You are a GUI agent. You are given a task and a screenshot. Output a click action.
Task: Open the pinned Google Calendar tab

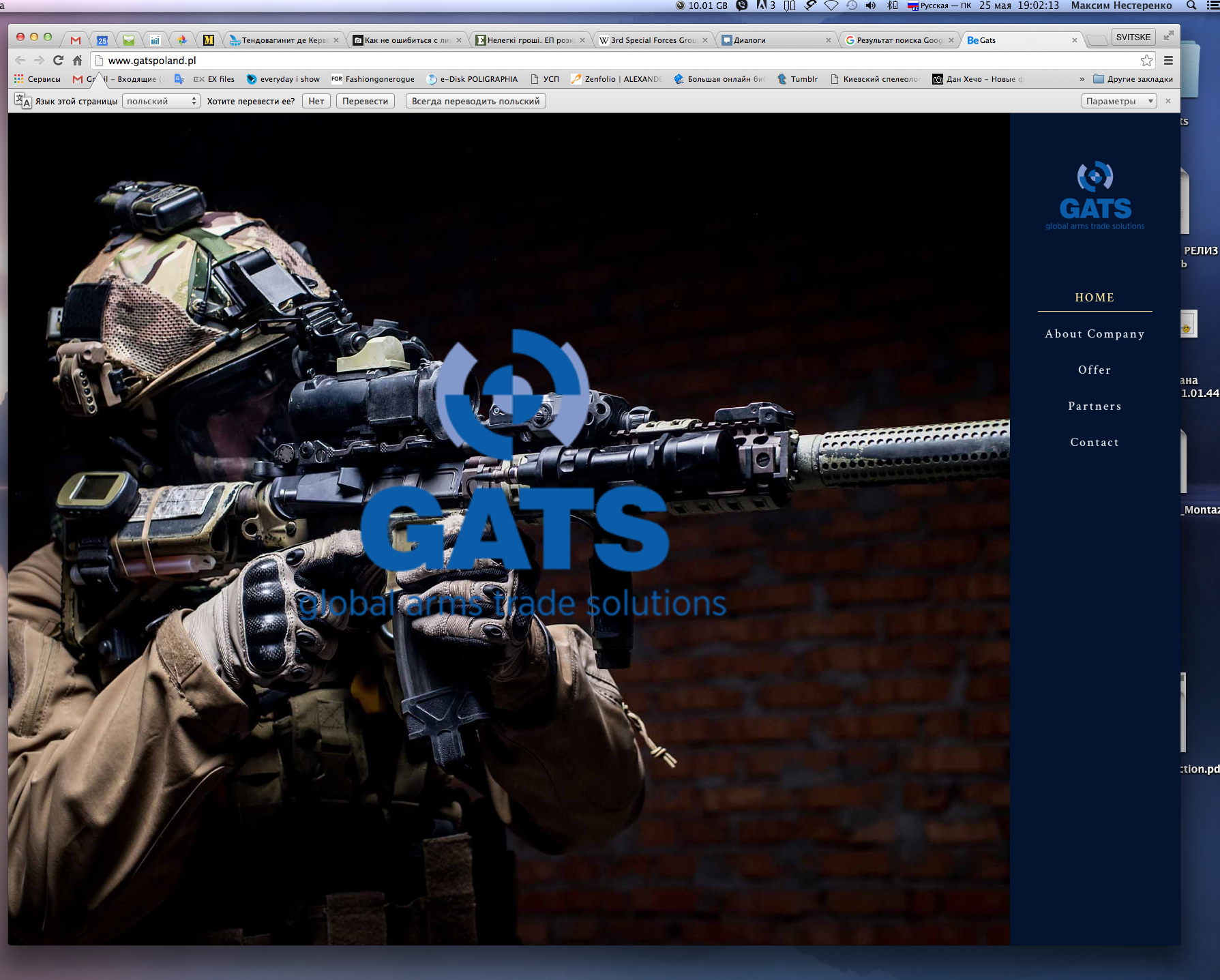pos(102,40)
